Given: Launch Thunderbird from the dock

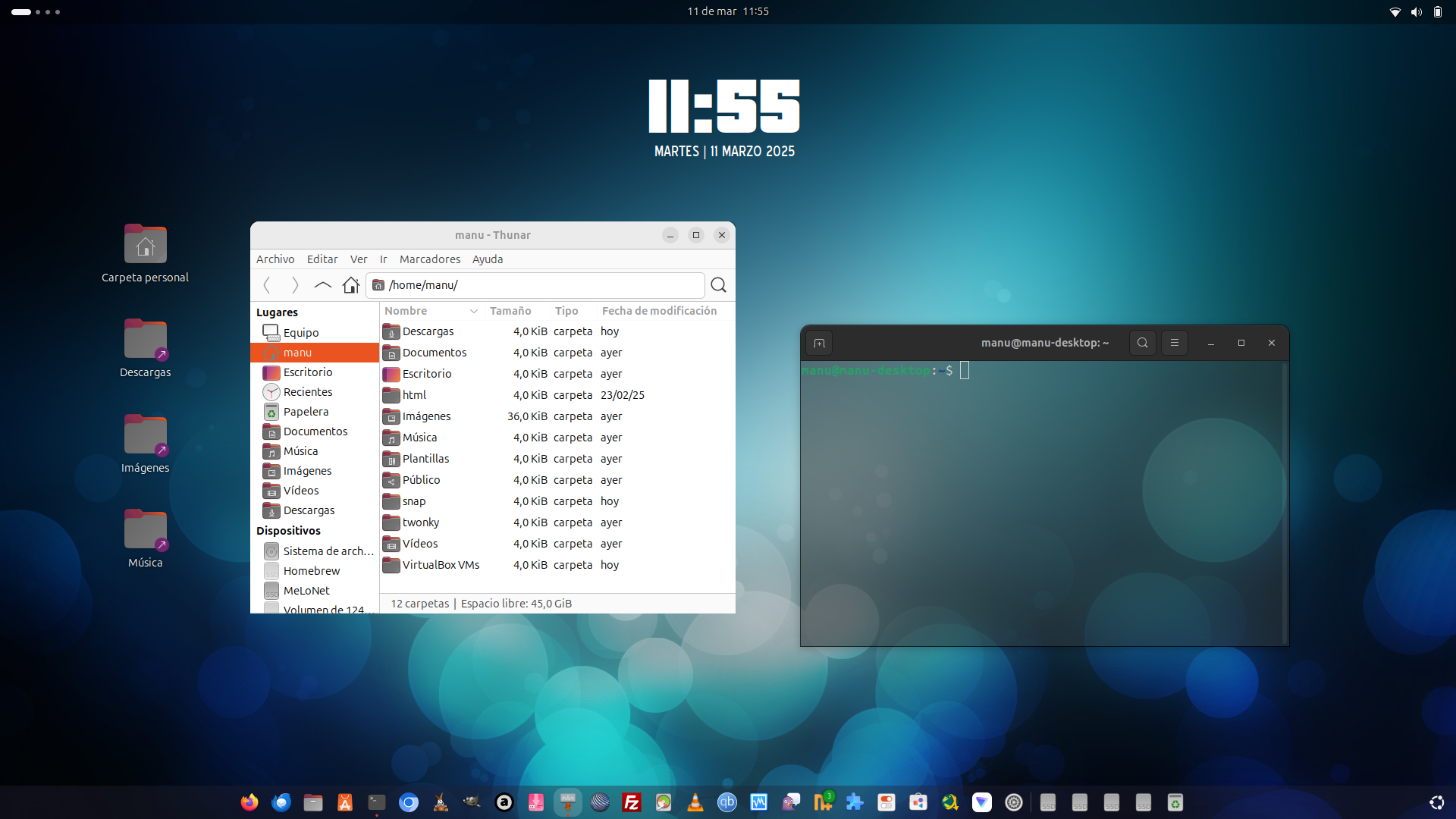Looking at the screenshot, I should [281, 802].
